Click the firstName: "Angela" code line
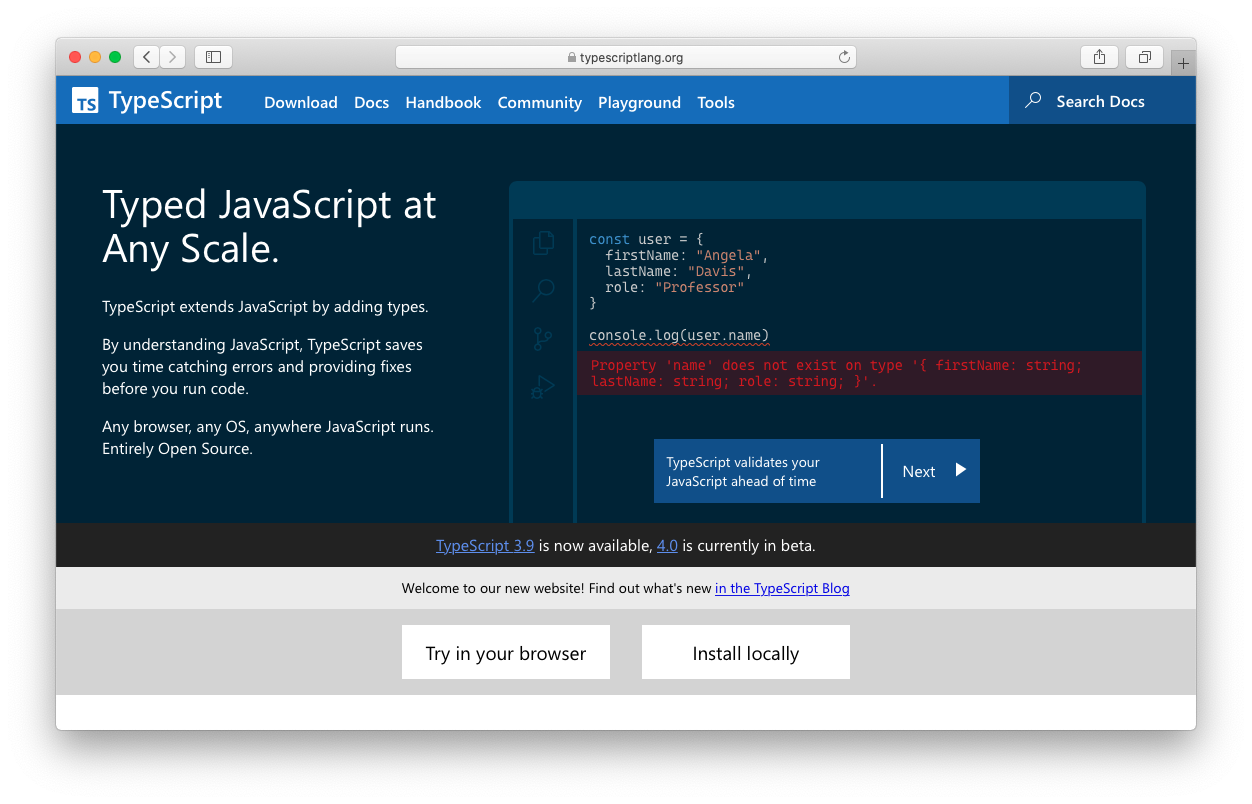 tap(686, 255)
